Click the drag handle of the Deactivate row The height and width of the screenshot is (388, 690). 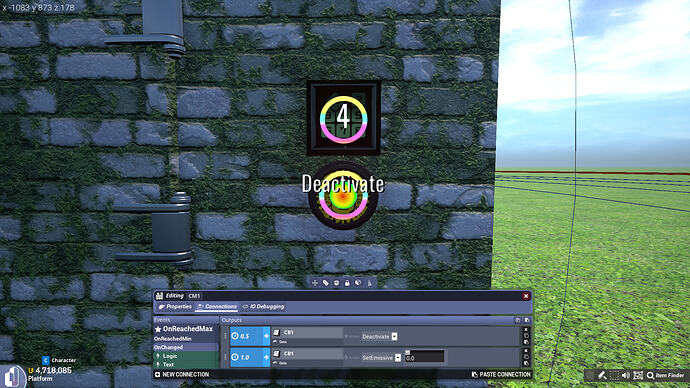[225, 336]
